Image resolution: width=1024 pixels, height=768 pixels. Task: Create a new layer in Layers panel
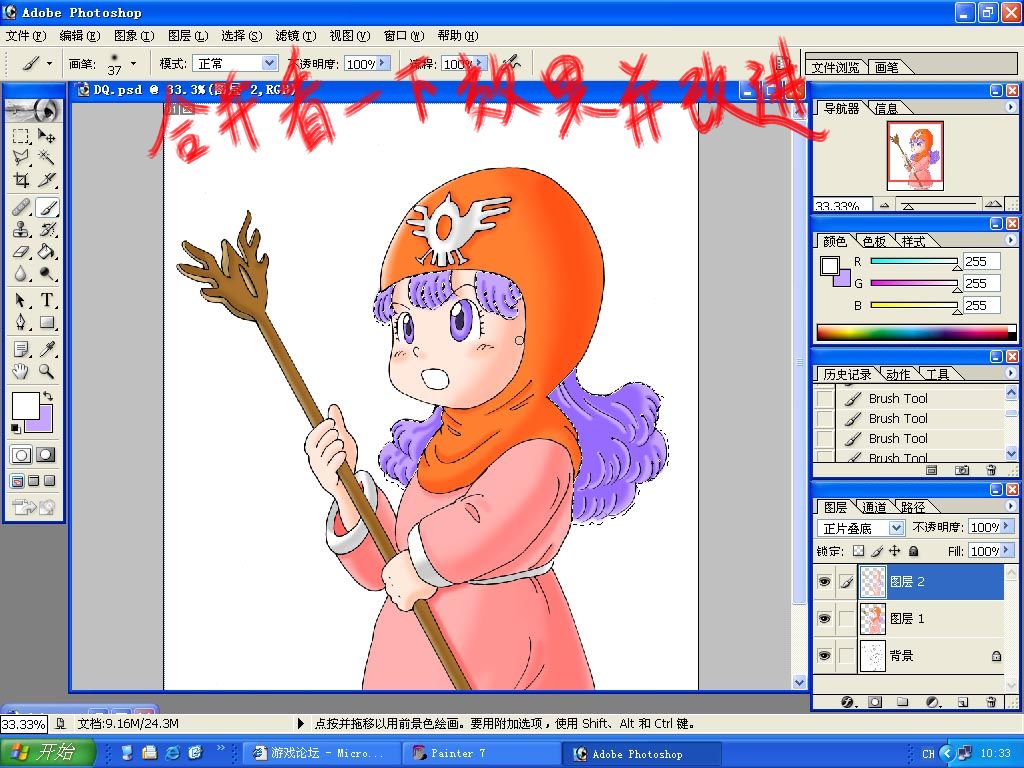[963, 702]
